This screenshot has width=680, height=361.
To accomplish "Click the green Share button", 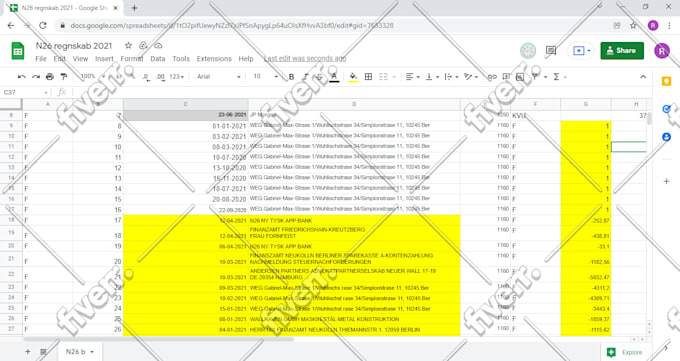I will (622, 51).
